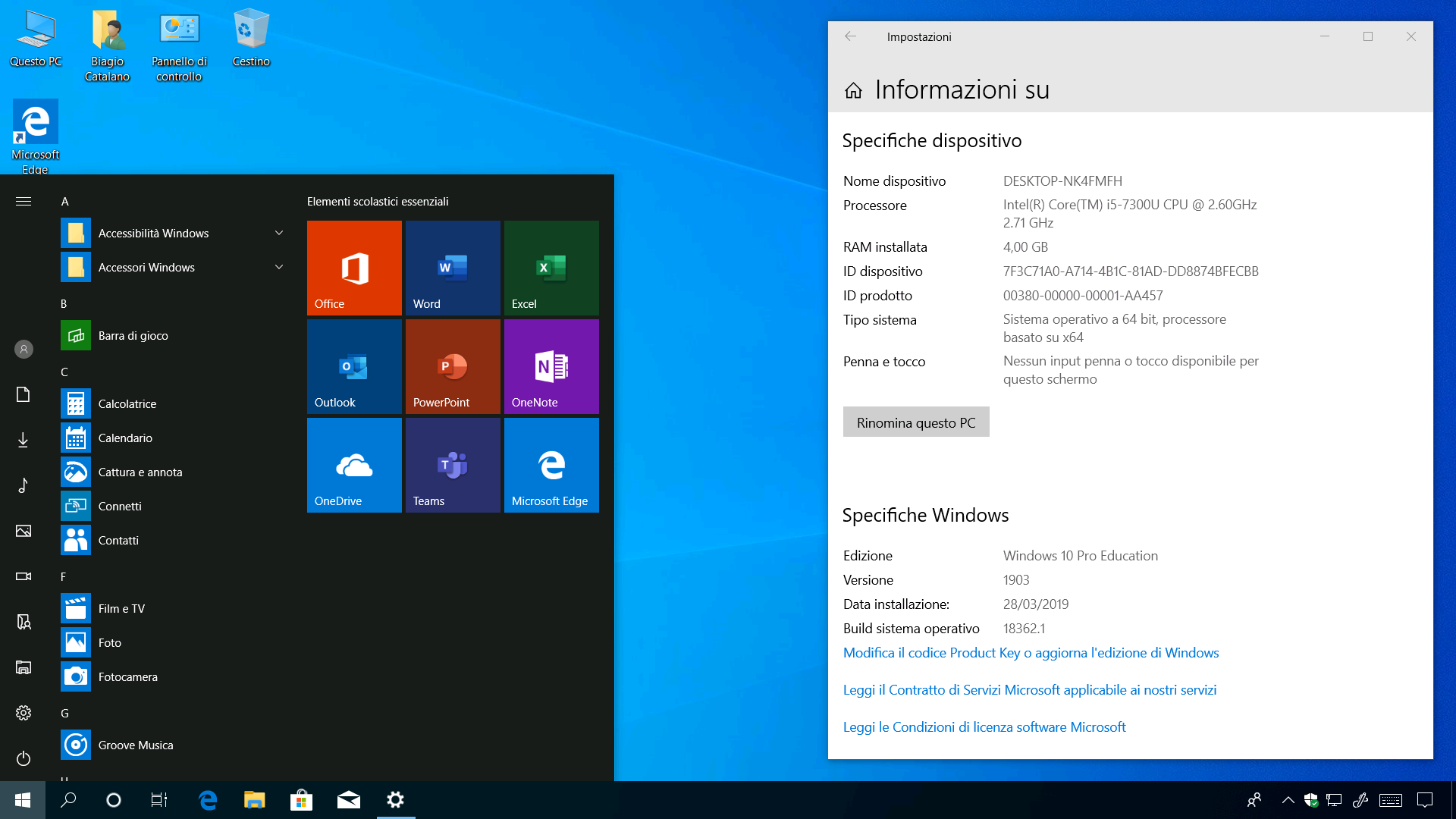
Task: Open Condizioni di licenza software Microsoft link
Action: tap(984, 727)
